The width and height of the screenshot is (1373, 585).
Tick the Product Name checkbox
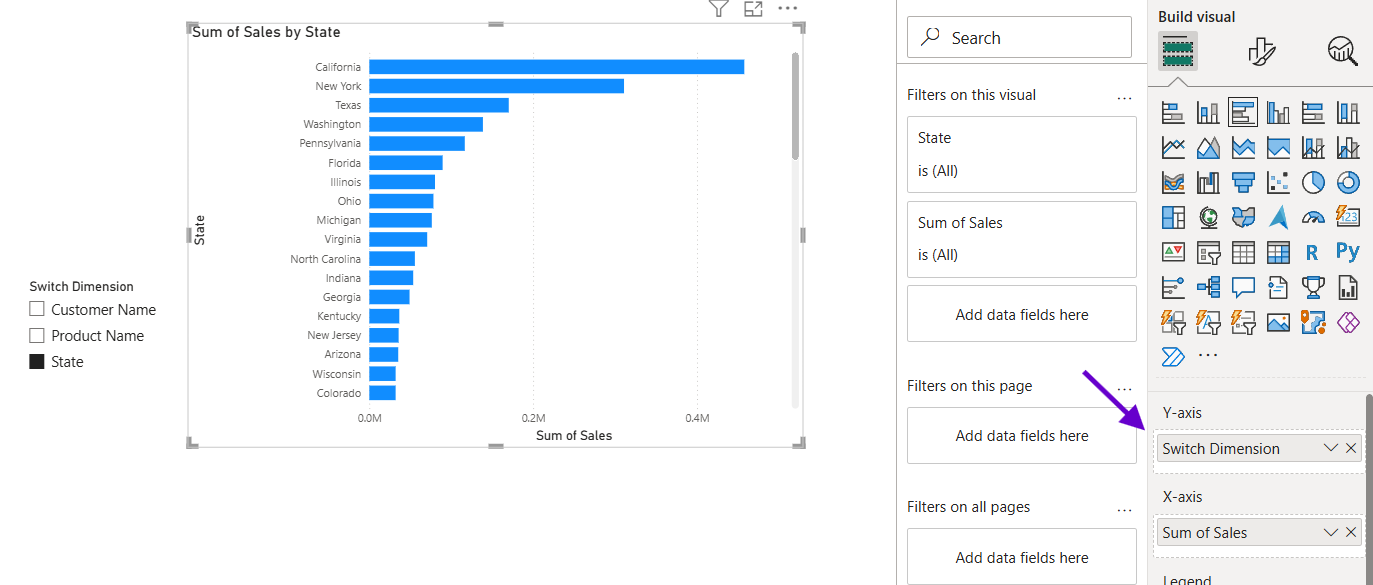37,336
